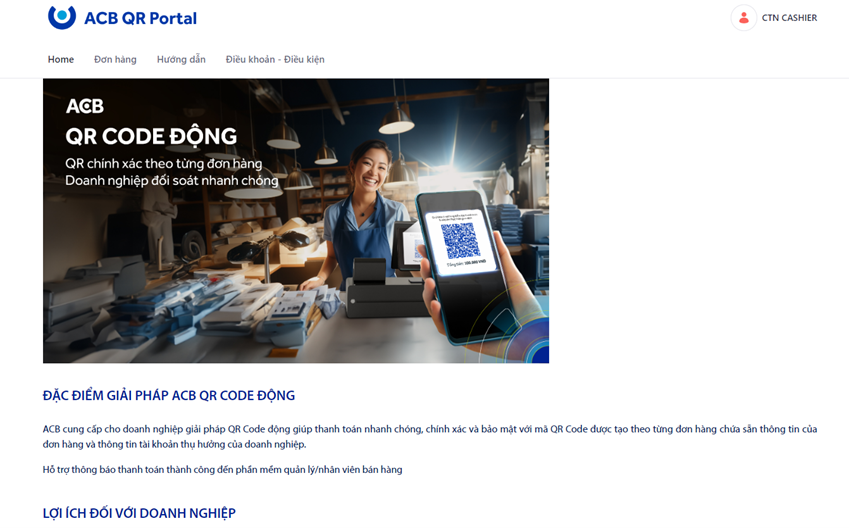The width and height of the screenshot is (849, 528).
Task: Click the CTN CASHIER account name
Action: pyautogui.click(x=789, y=18)
